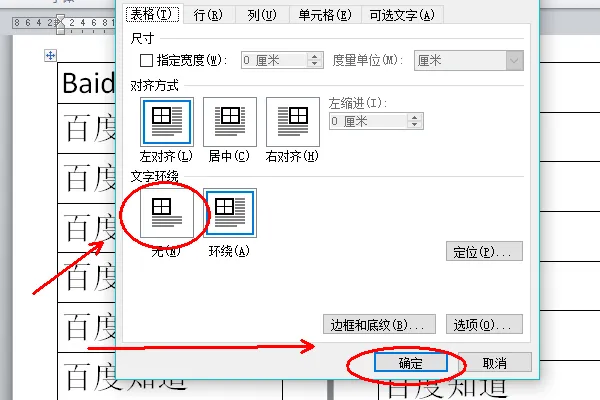Image resolution: width=600 pixels, height=400 pixels.
Task: Decrease the 左缩进 spinner value
Action: [x=414, y=125]
